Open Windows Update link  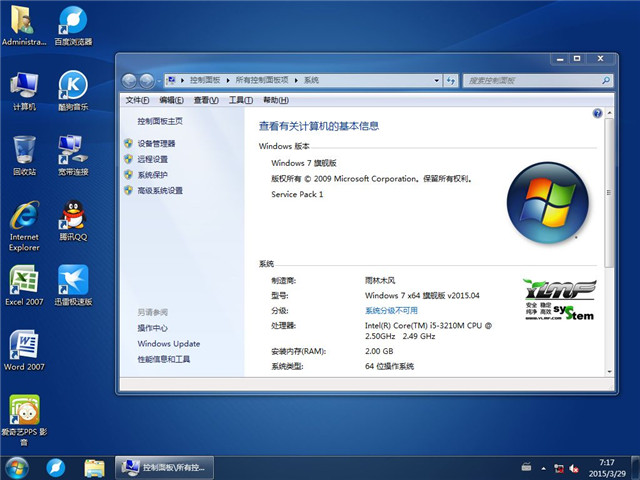point(169,344)
